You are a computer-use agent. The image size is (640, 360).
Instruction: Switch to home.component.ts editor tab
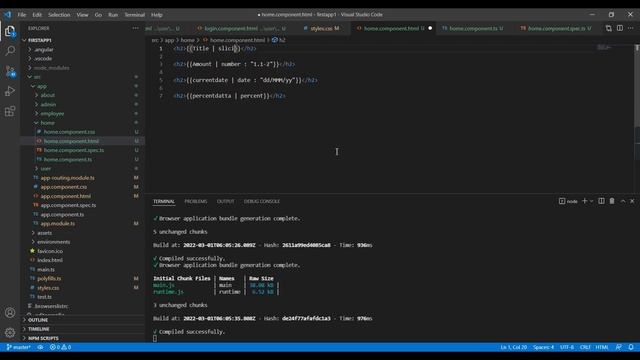point(473,28)
